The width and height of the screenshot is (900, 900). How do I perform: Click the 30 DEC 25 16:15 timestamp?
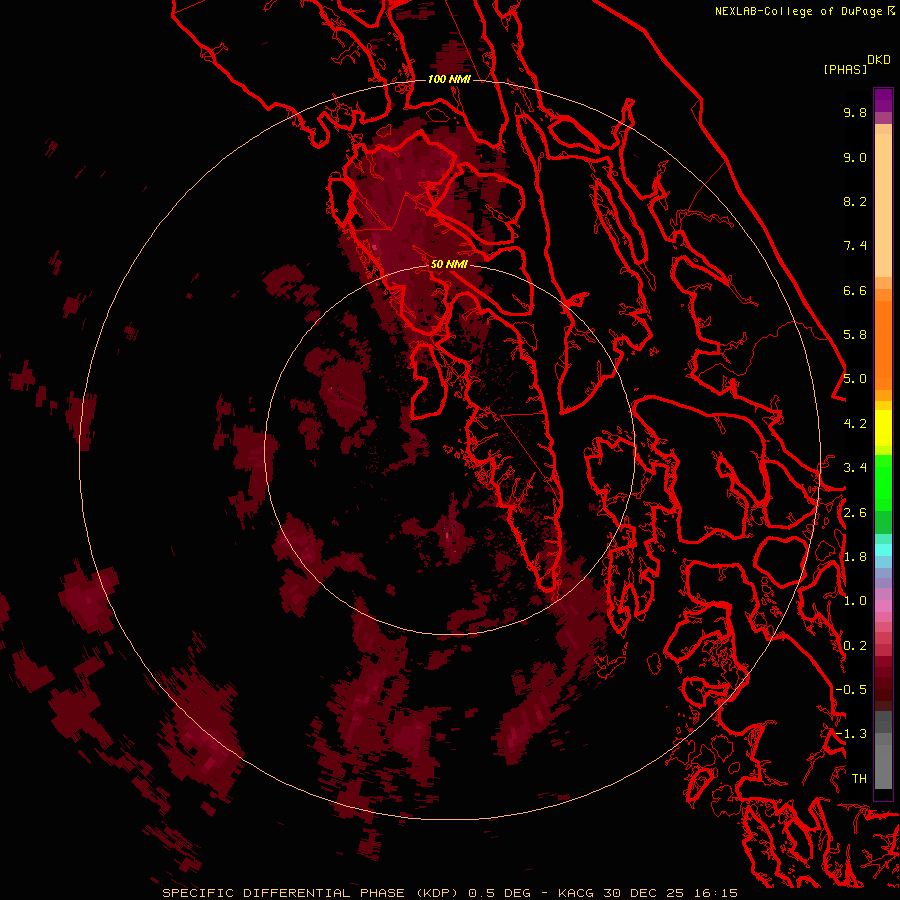(670, 893)
